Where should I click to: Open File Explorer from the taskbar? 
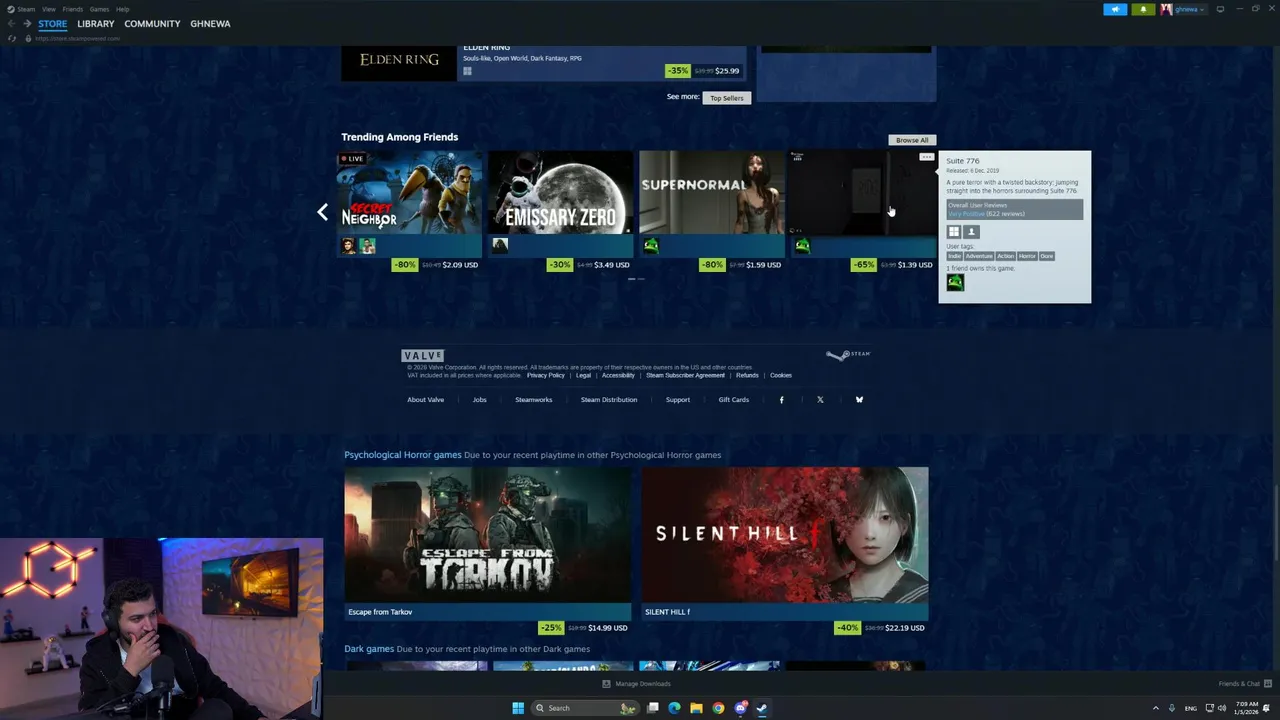point(696,708)
